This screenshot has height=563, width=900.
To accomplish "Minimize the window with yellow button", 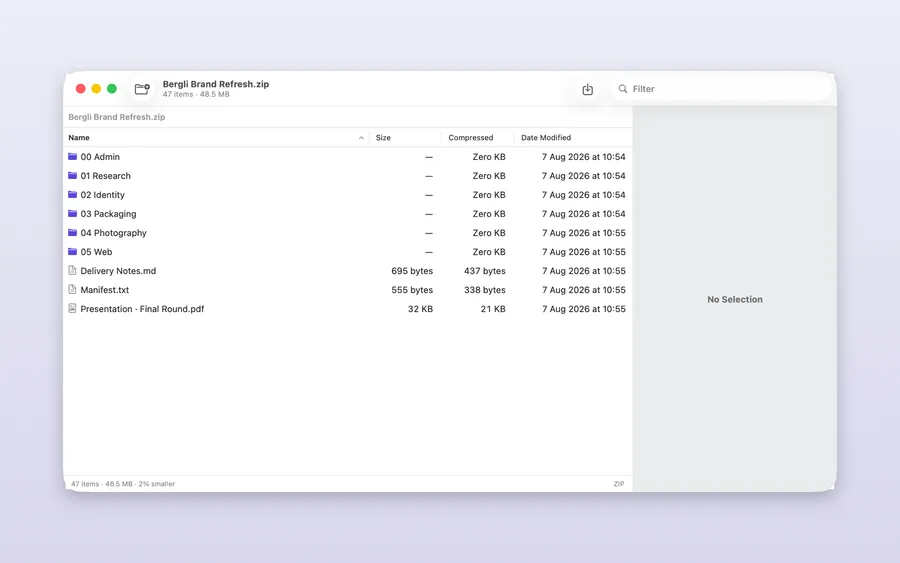I will pos(96,88).
